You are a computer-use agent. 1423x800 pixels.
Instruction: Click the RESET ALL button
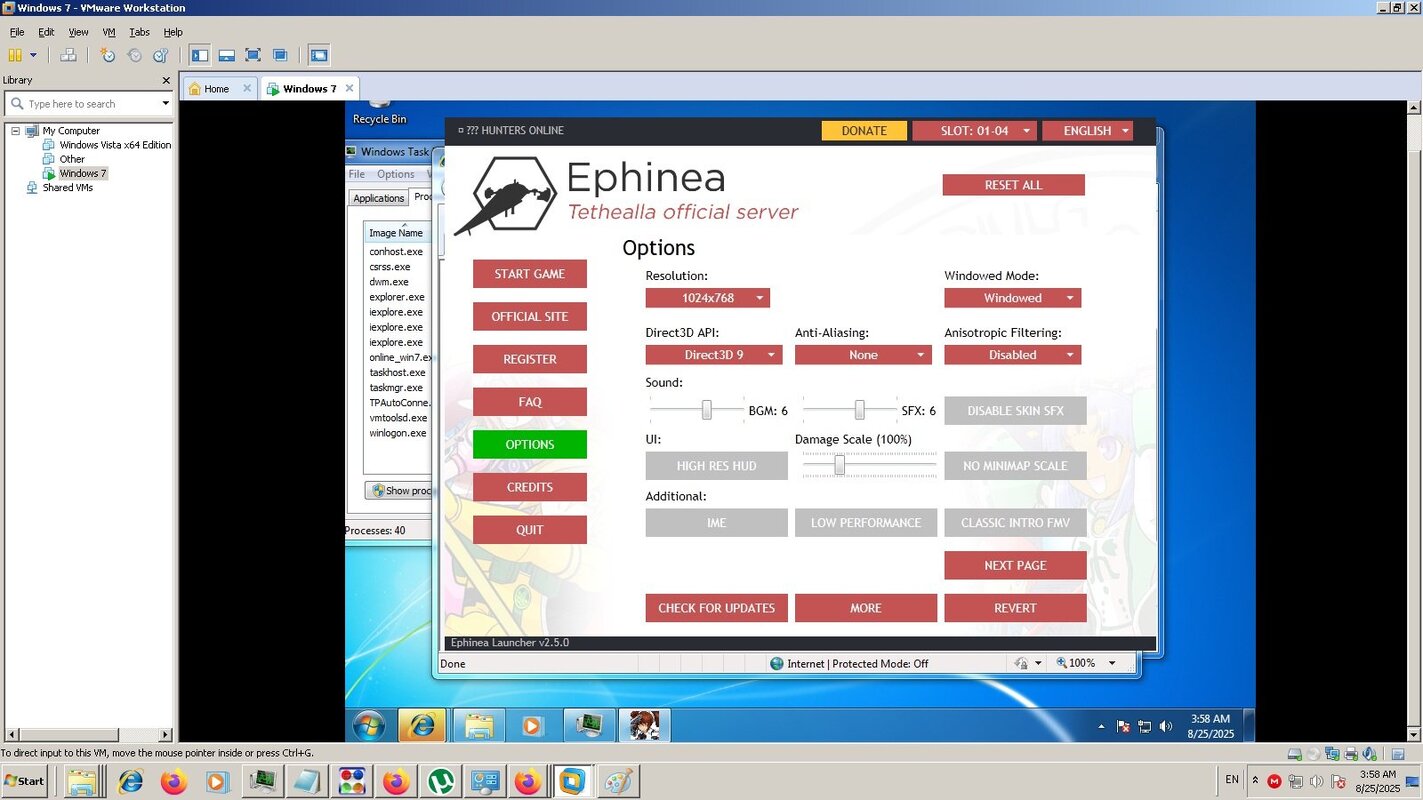click(1013, 185)
